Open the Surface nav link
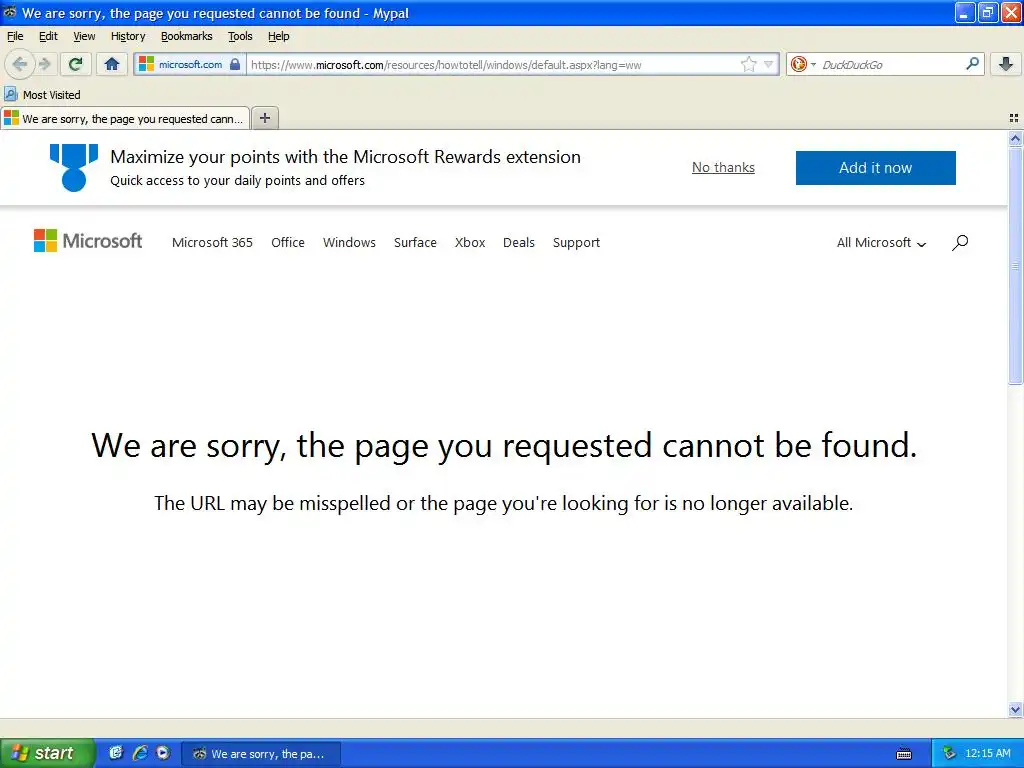The width and height of the screenshot is (1024, 768). tap(415, 242)
